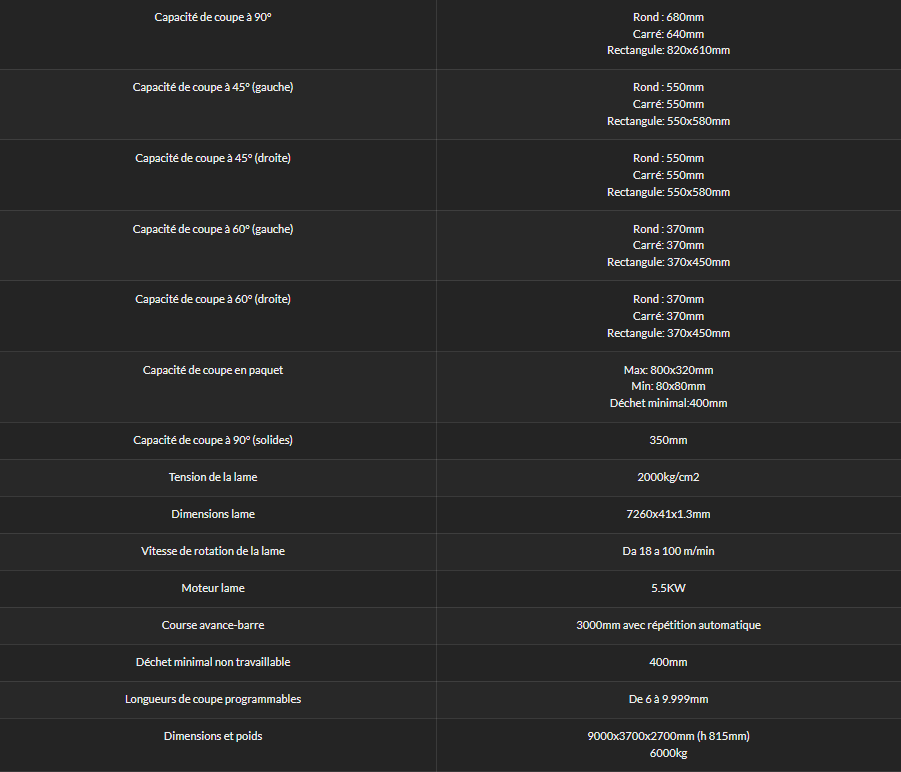Click the '7260x41x1.3mm' blade dimension value

coord(668,514)
